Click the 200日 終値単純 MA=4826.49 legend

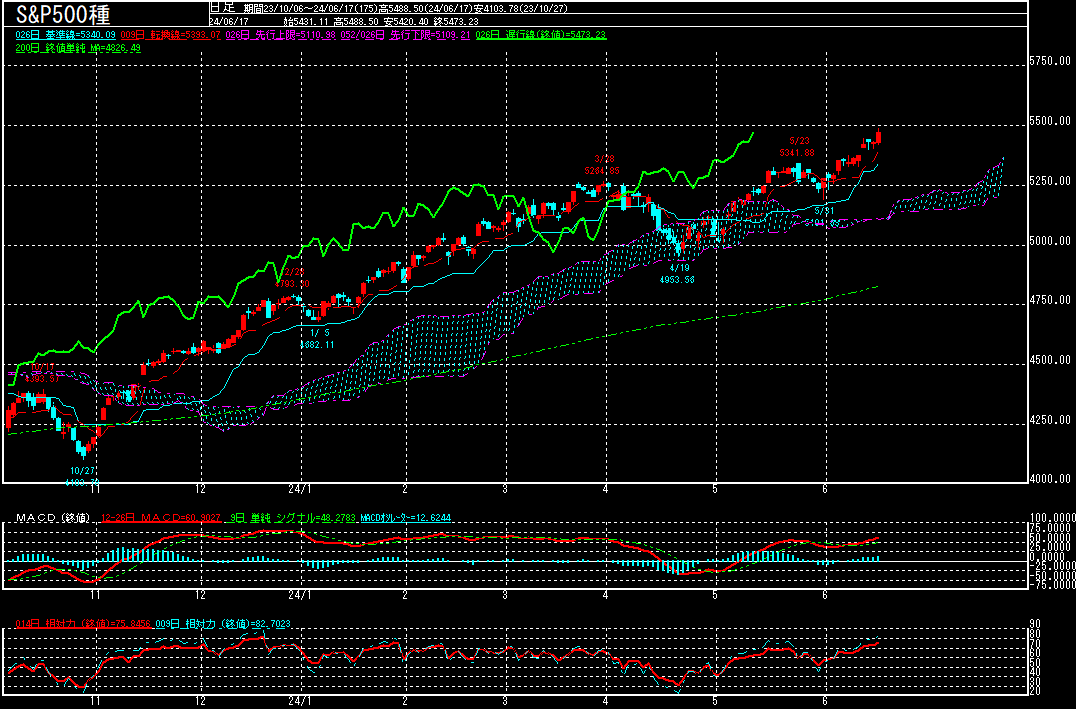point(78,48)
